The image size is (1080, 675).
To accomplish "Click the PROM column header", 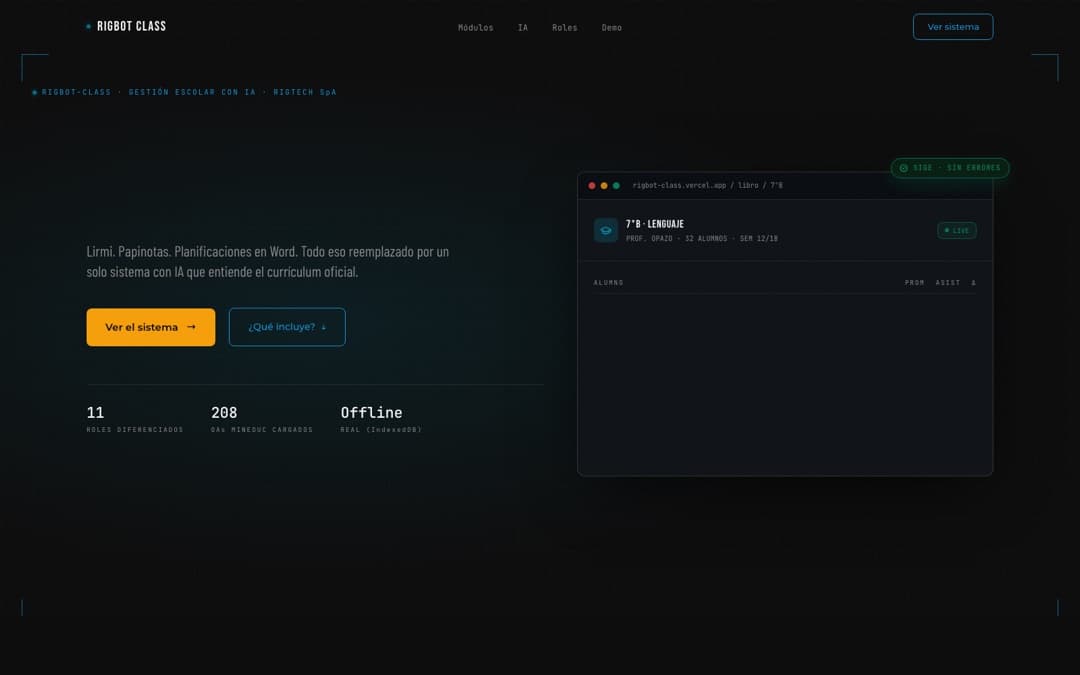I will pos(914,282).
